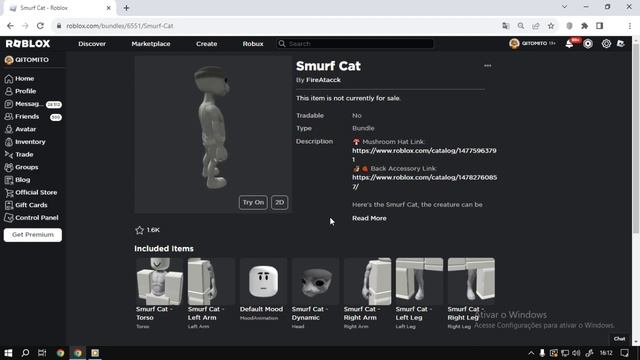The width and height of the screenshot is (640, 360).
Task: Open the settings gear icon
Action: 606,44
